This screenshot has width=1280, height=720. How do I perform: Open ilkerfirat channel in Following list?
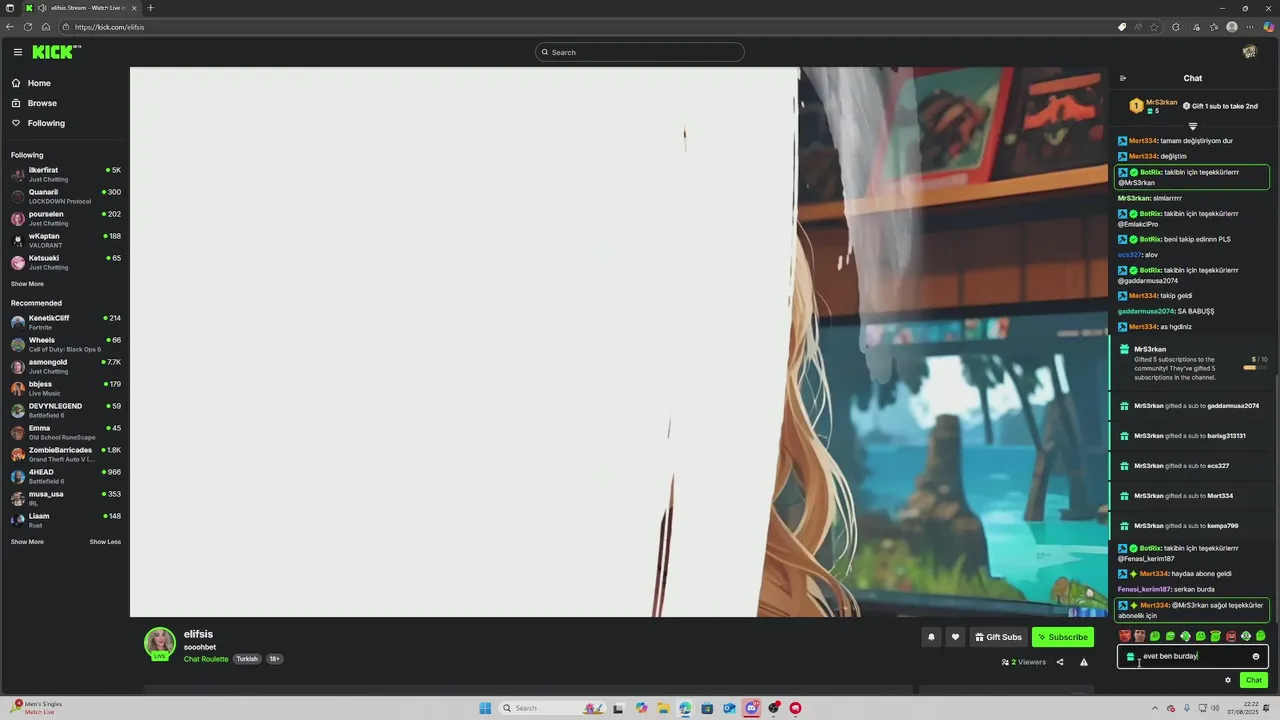(x=65, y=174)
